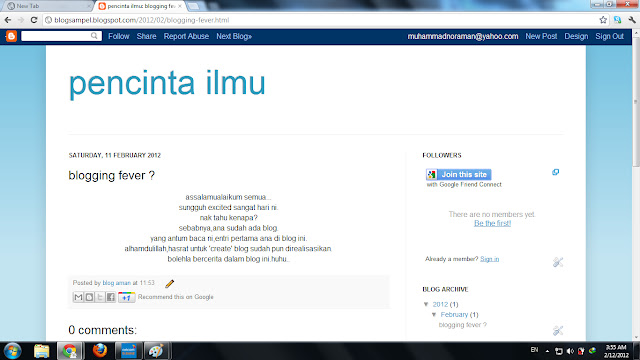
Task: Click Be the first! link
Action: coord(492,223)
